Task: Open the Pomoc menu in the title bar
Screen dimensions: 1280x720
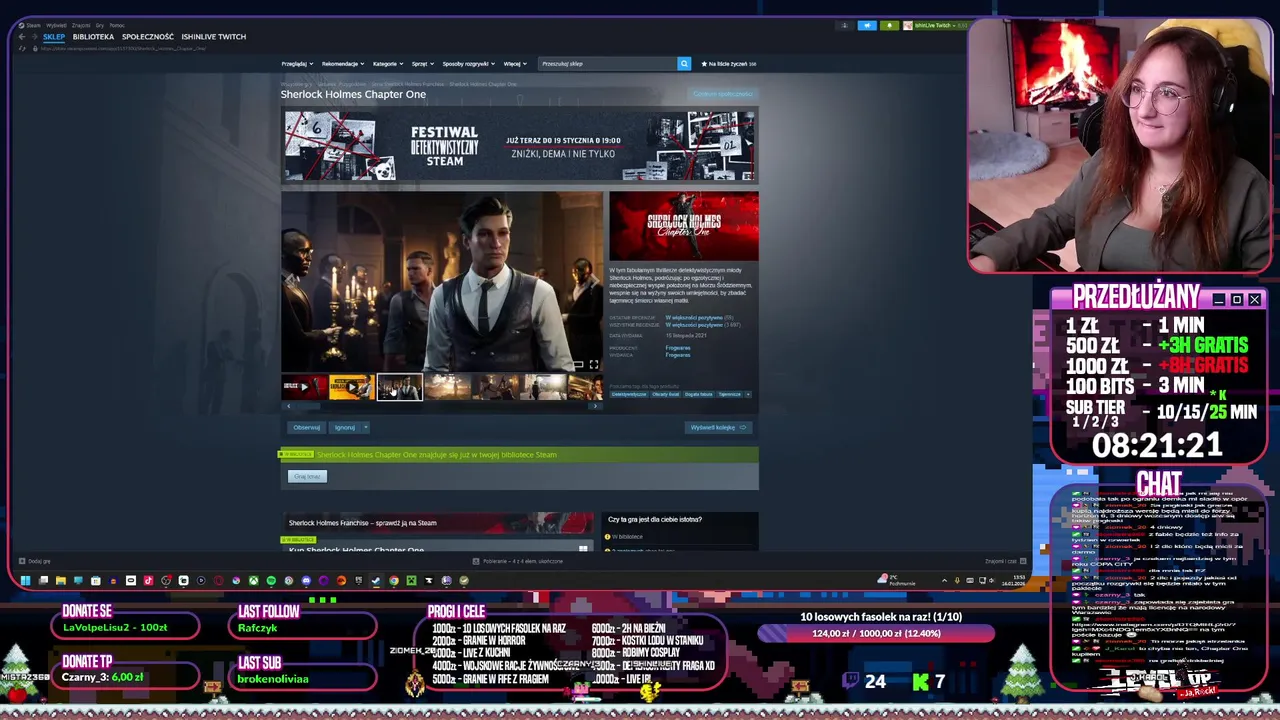Action: 117,25
